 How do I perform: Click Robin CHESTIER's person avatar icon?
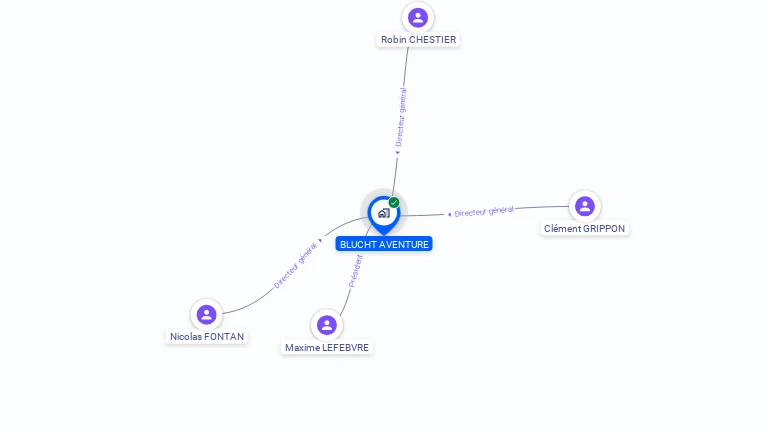[x=418, y=18]
